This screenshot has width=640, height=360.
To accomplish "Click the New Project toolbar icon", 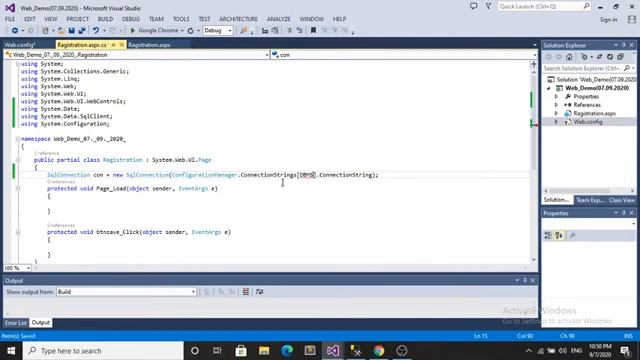I will 45,31.
